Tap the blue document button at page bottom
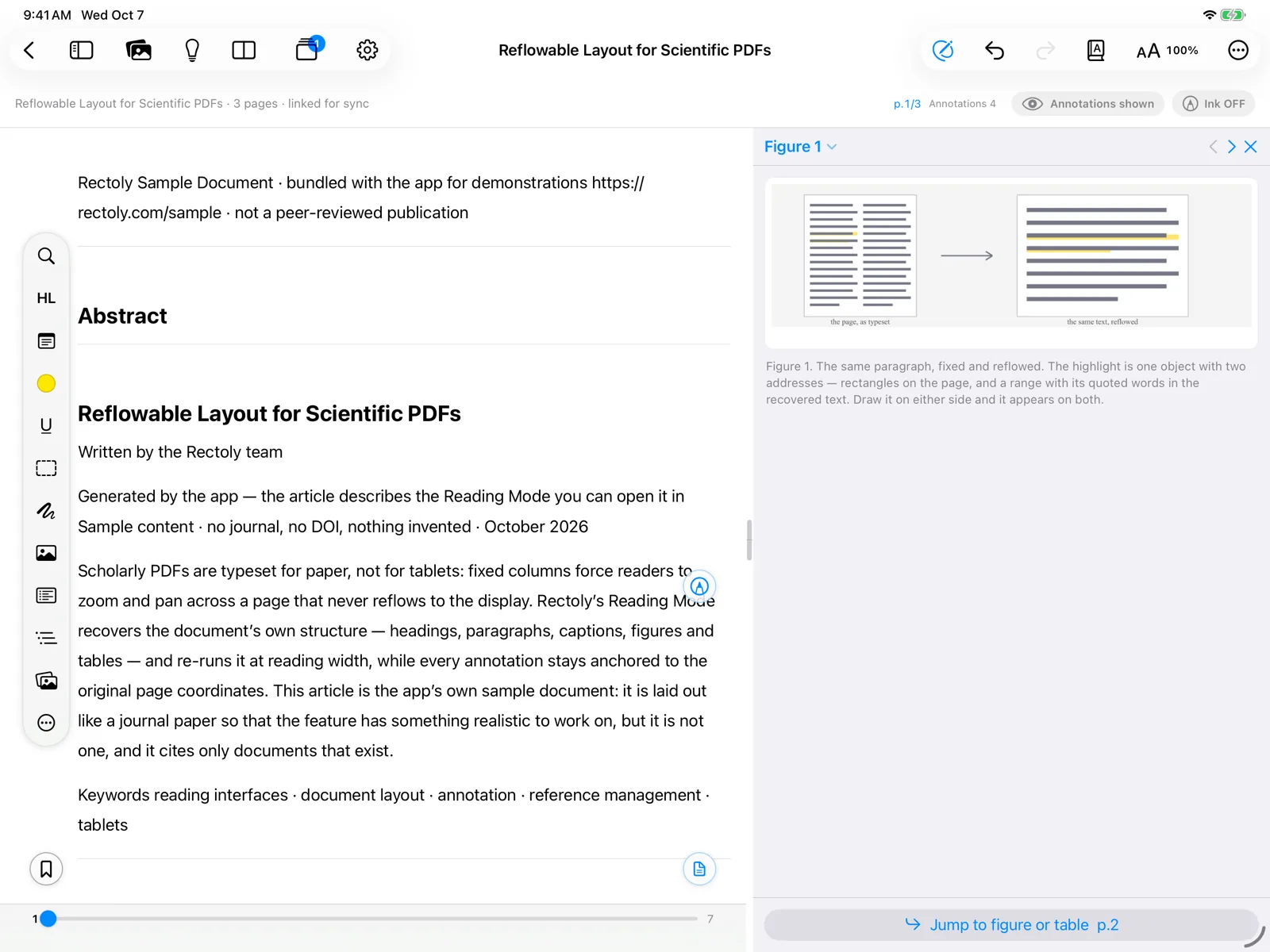1270x952 pixels. pyautogui.click(x=699, y=869)
